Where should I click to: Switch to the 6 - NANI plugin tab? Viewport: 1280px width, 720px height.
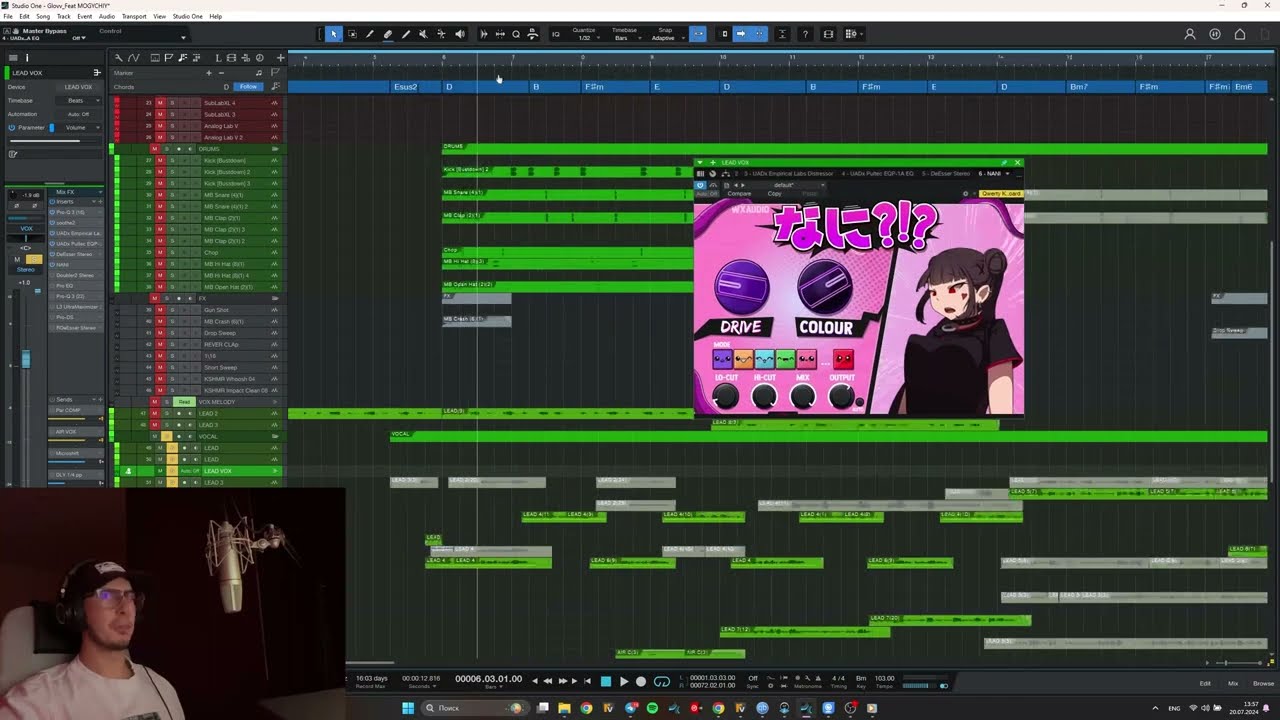tap(992, 174)
